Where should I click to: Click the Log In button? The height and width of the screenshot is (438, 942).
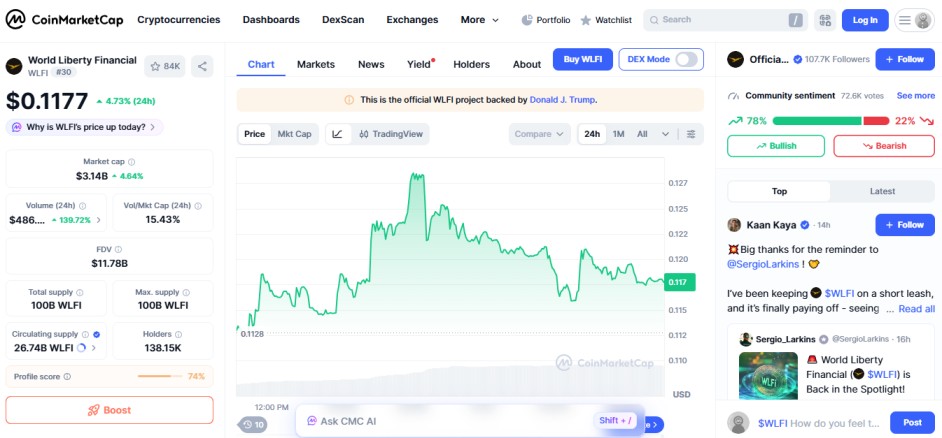point(865,20)
